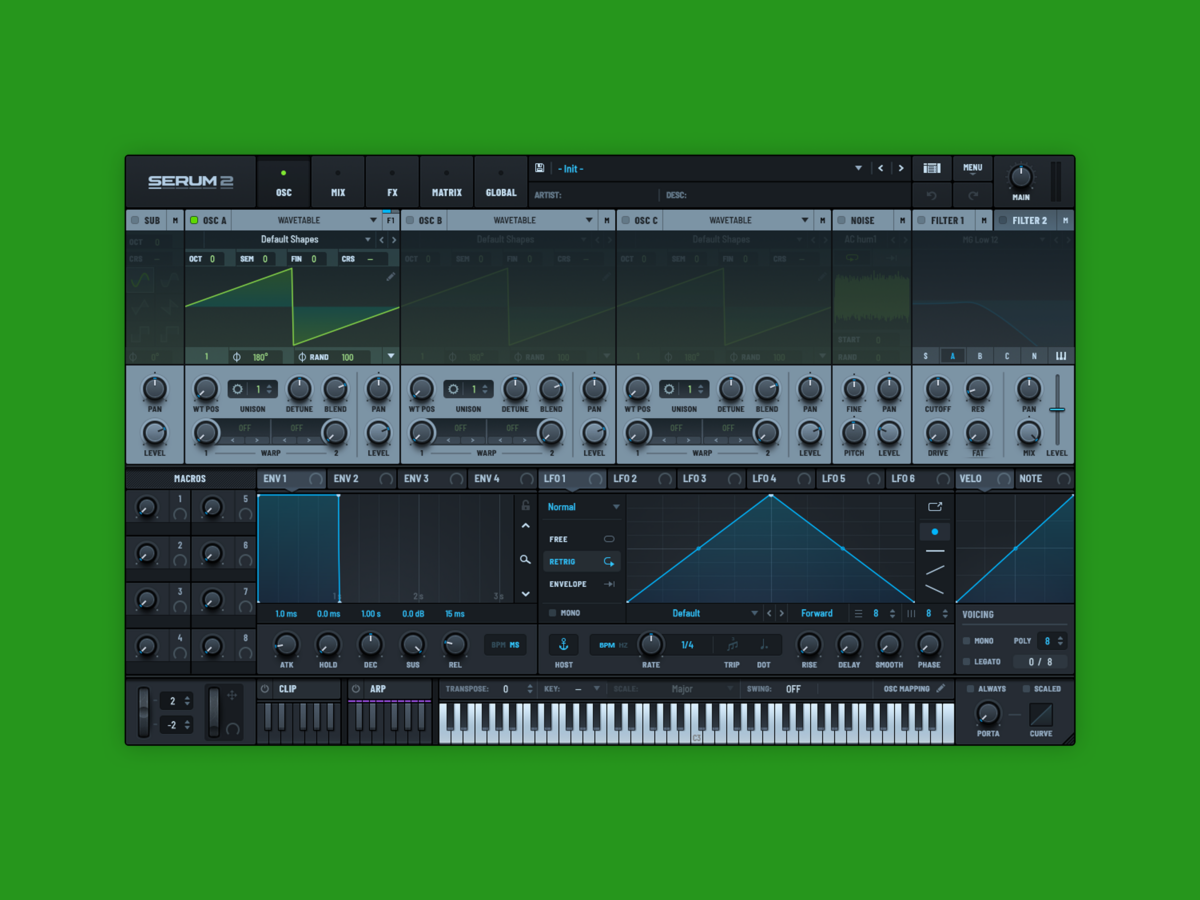Click the OSC A F1 routing button
Screen dimensions: 1200x900
point(390,220)
